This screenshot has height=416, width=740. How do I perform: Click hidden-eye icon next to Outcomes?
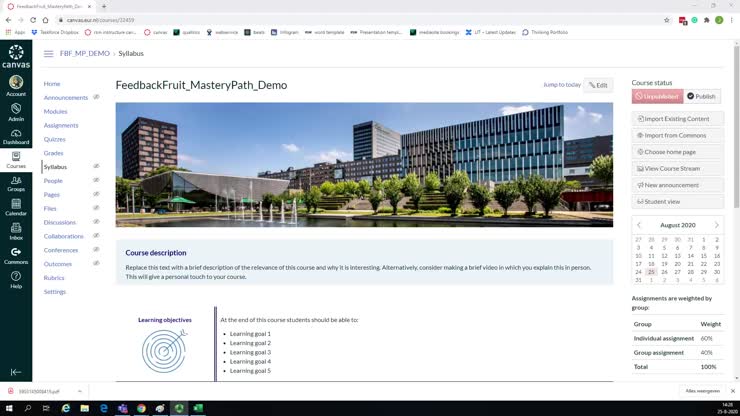point(96,263)
